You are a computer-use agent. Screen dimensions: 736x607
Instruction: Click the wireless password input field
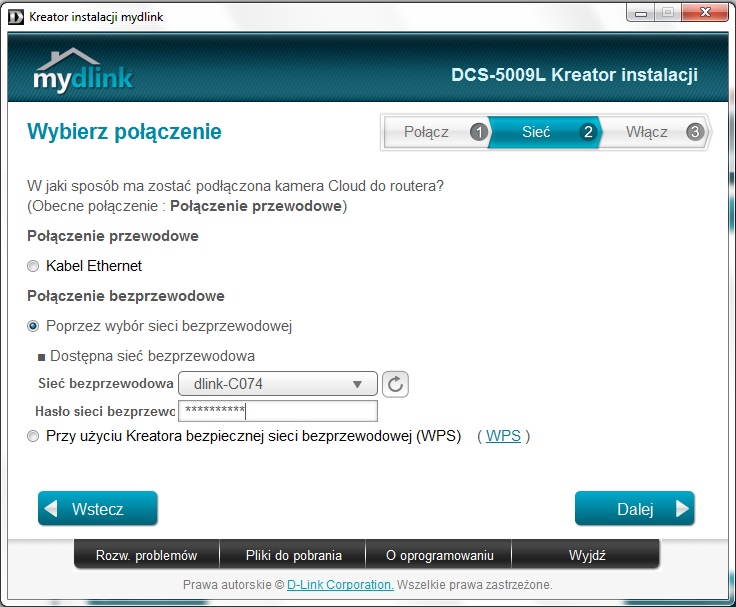[x=278, y=411]
